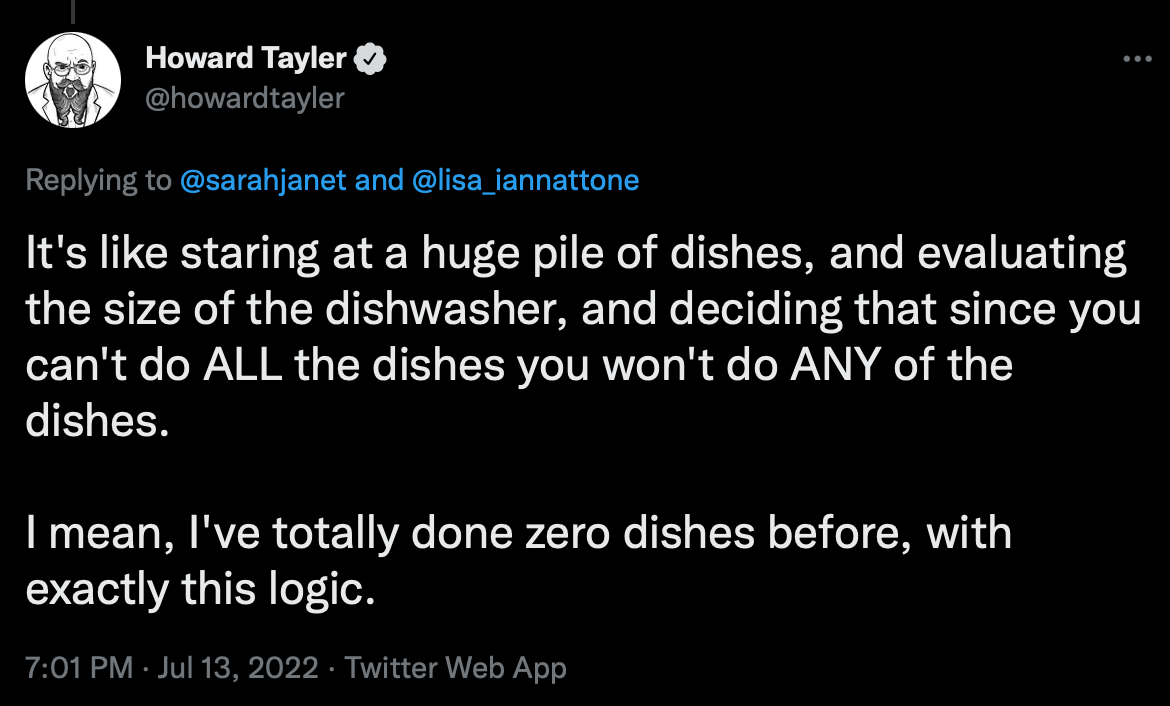Open Howard Tayler's profile picture

73,79
